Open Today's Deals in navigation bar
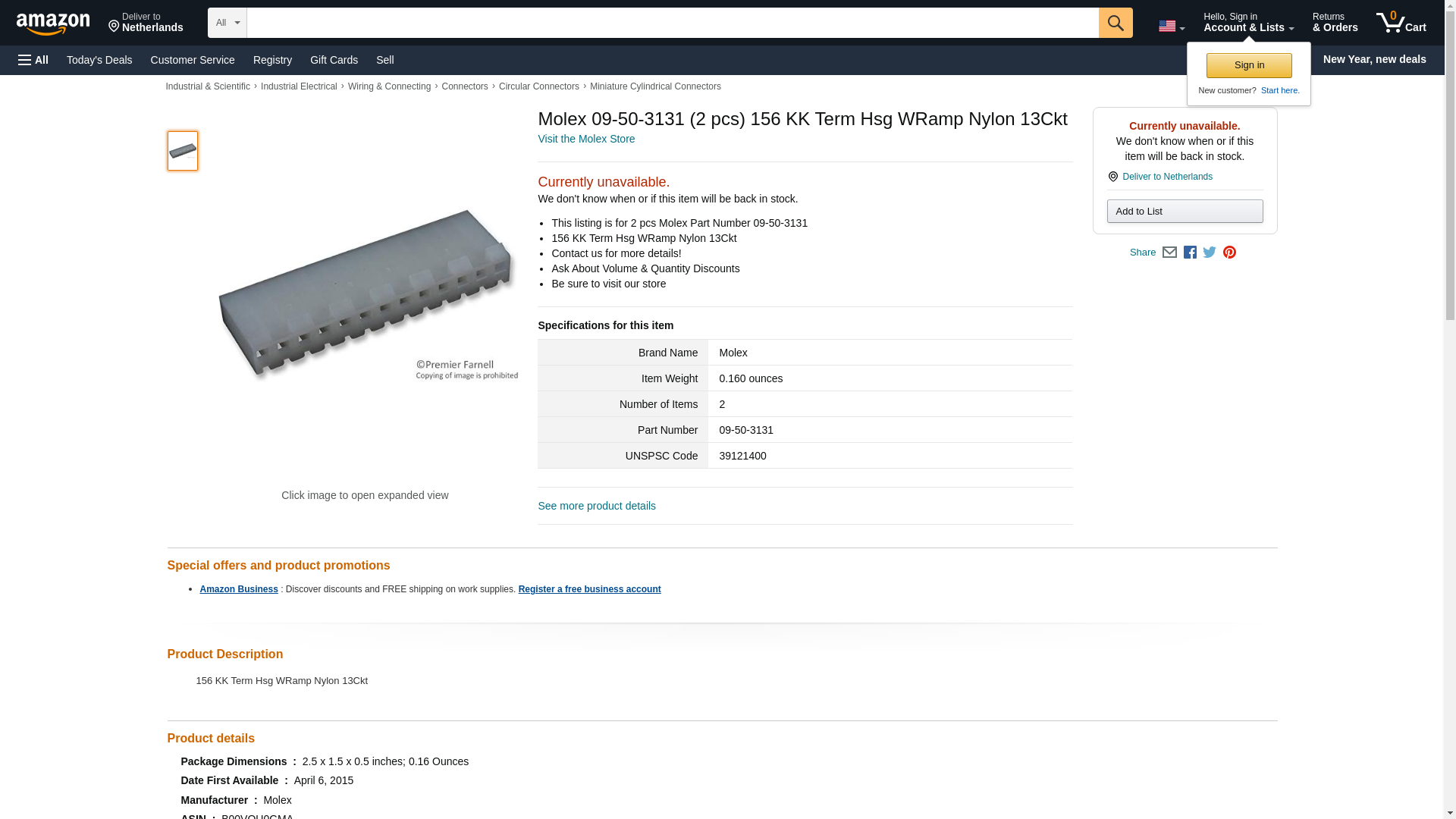Screen dimensions: 1456x819 pos(99,60)
